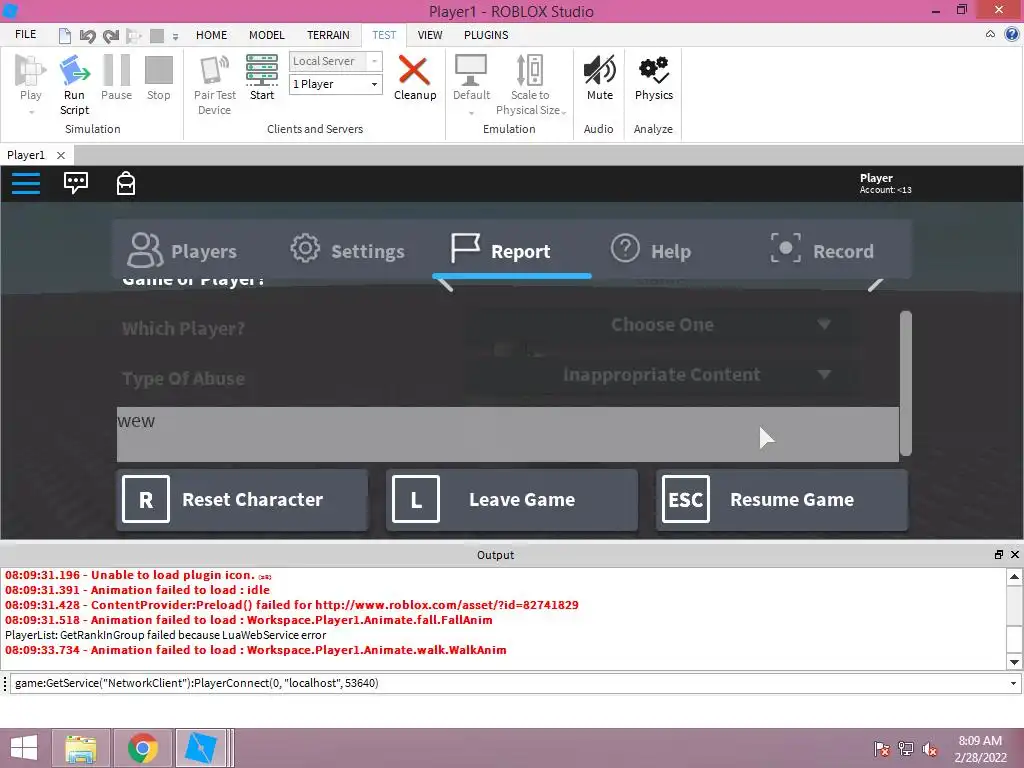Open the taskbar clock and date
Screen dimensions: 1024x768
[x=980, y=748]
